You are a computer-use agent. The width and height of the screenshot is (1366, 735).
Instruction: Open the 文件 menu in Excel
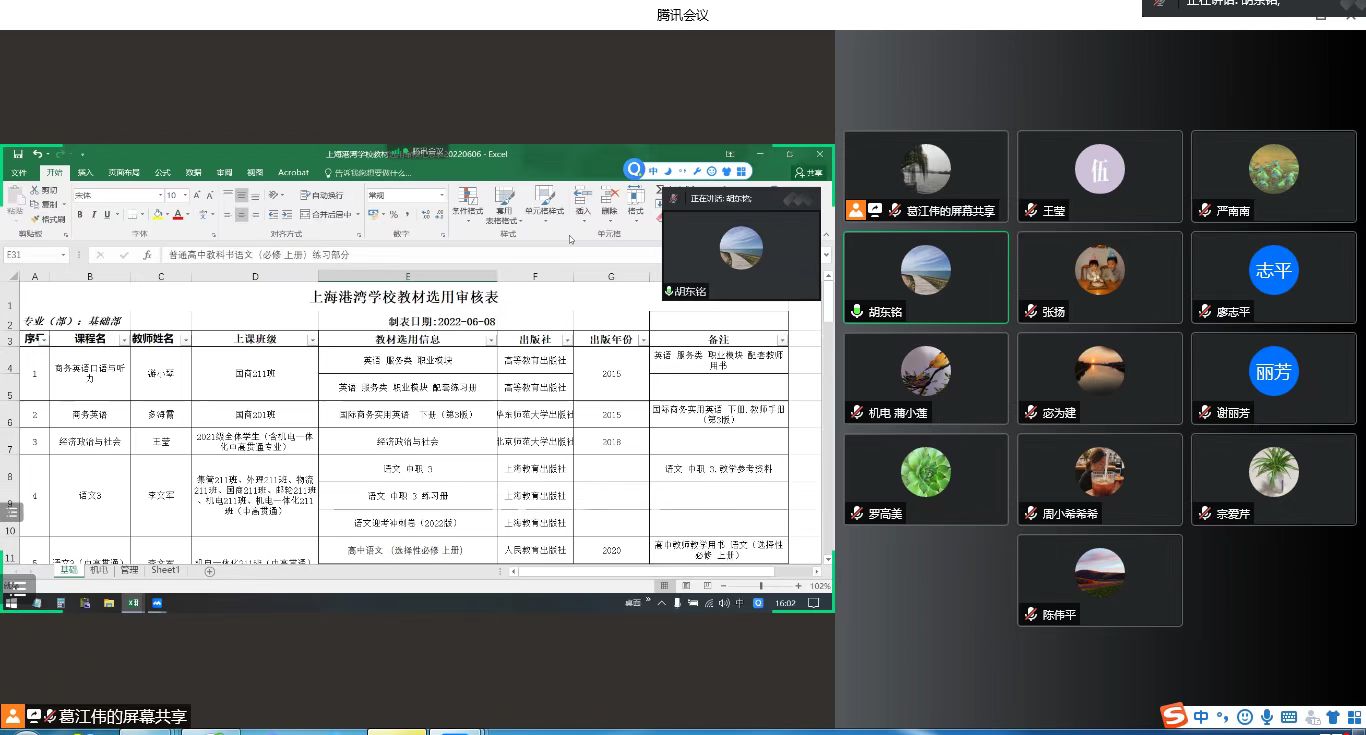[x=18, y=172]
